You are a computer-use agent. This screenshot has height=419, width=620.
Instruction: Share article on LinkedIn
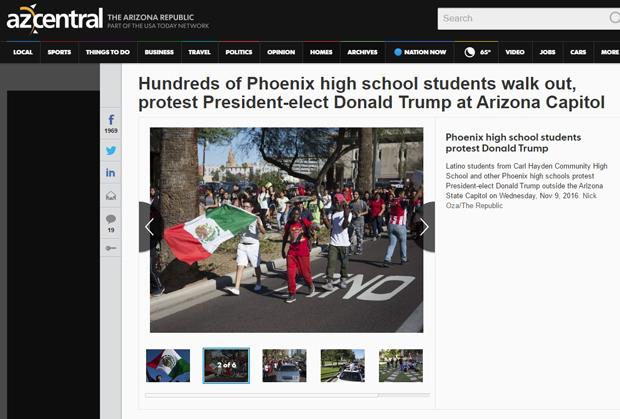pos(111,173)
